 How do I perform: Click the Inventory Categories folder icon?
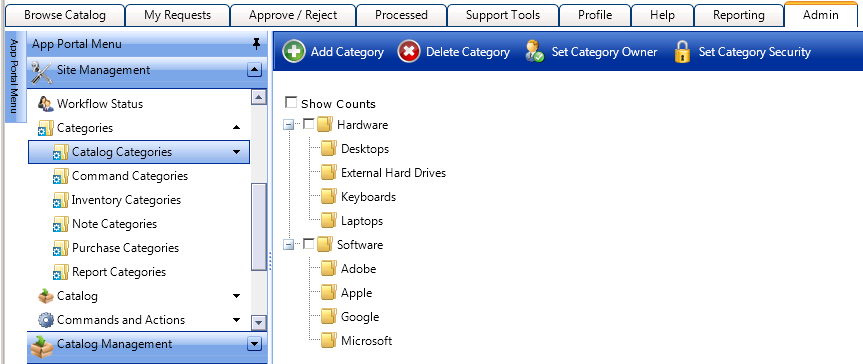tap(61, 200)
